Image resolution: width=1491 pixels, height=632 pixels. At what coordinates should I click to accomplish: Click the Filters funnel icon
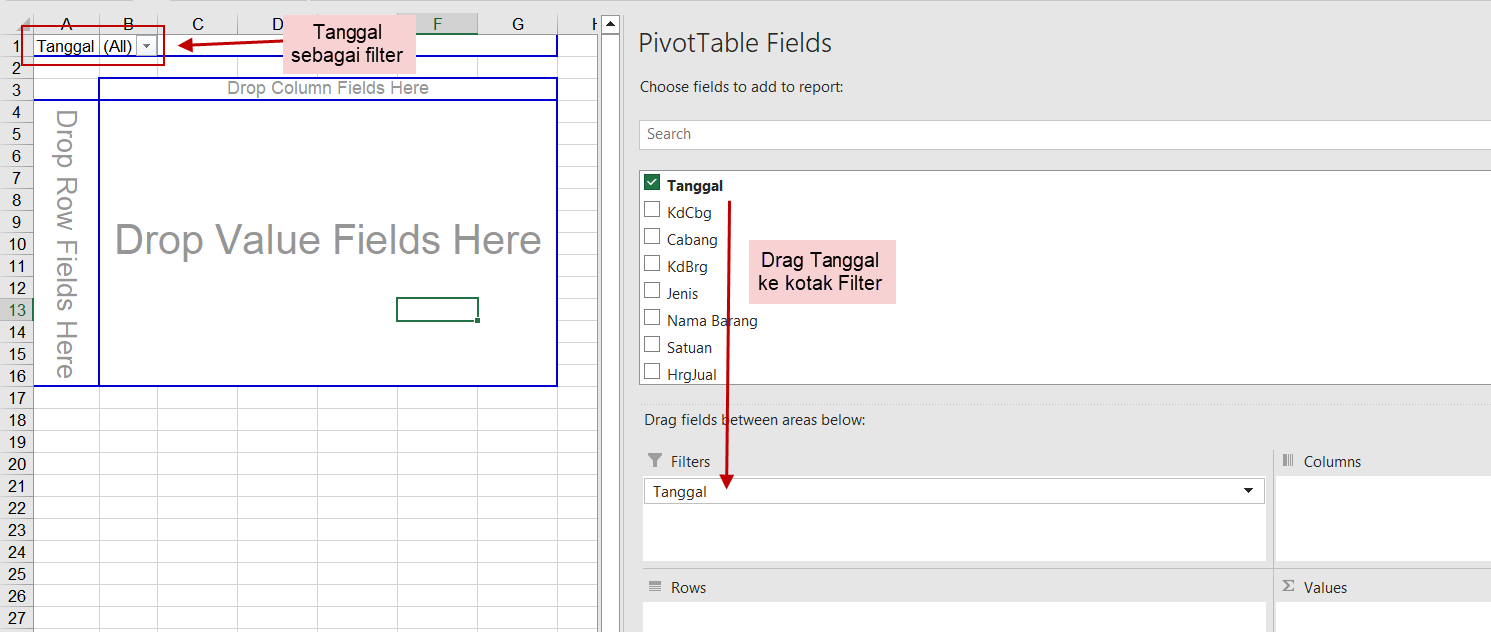655,461
